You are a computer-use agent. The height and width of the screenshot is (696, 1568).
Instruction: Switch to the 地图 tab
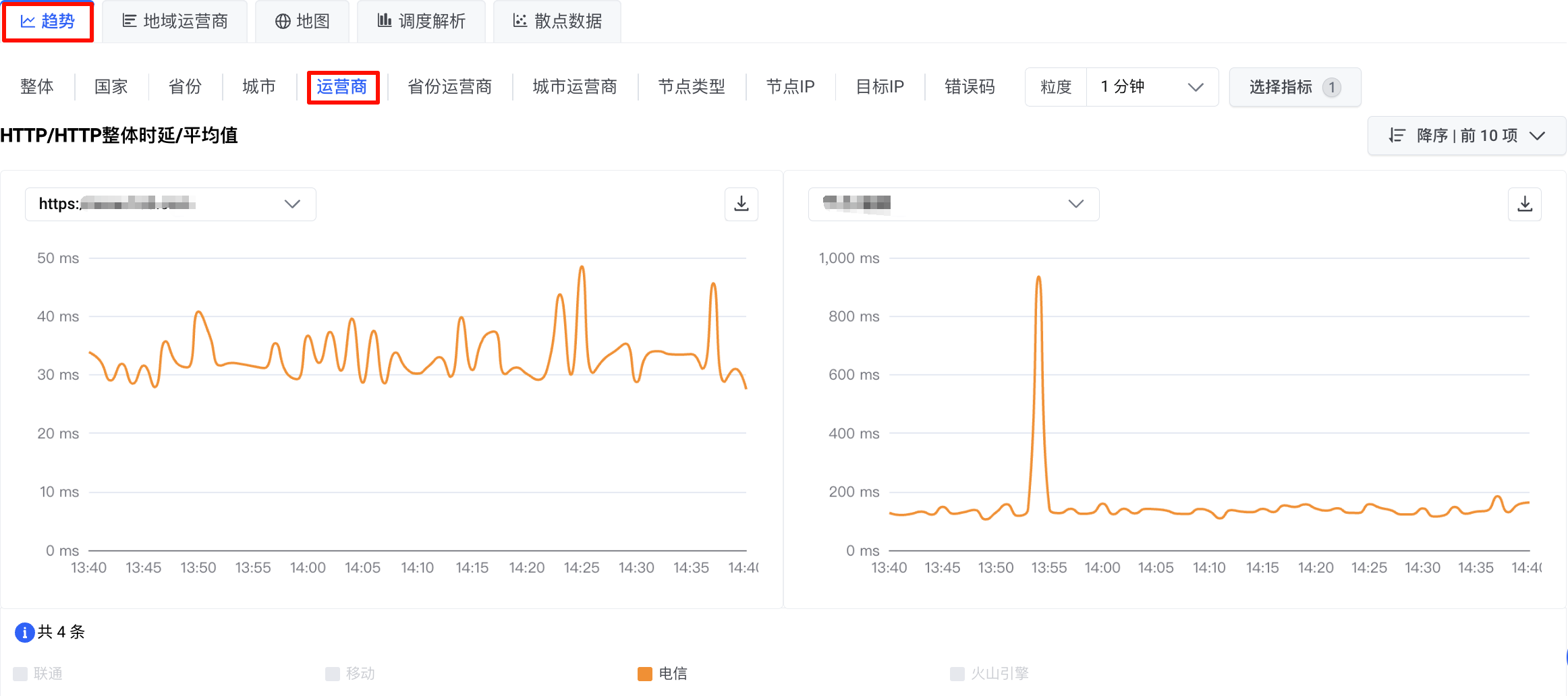point(302,22)
